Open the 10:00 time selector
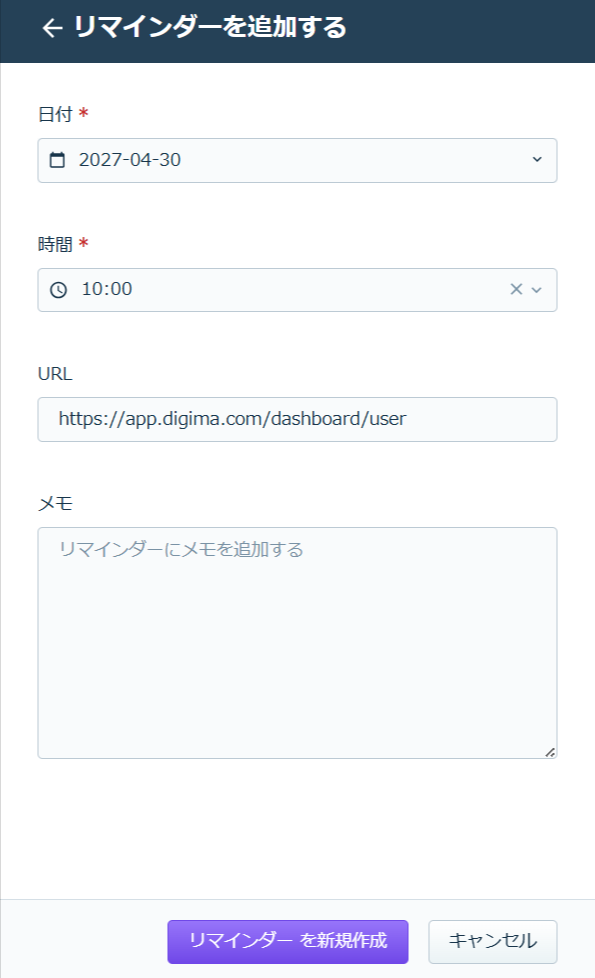Screen dimensions: 595x978 point(298,290)
